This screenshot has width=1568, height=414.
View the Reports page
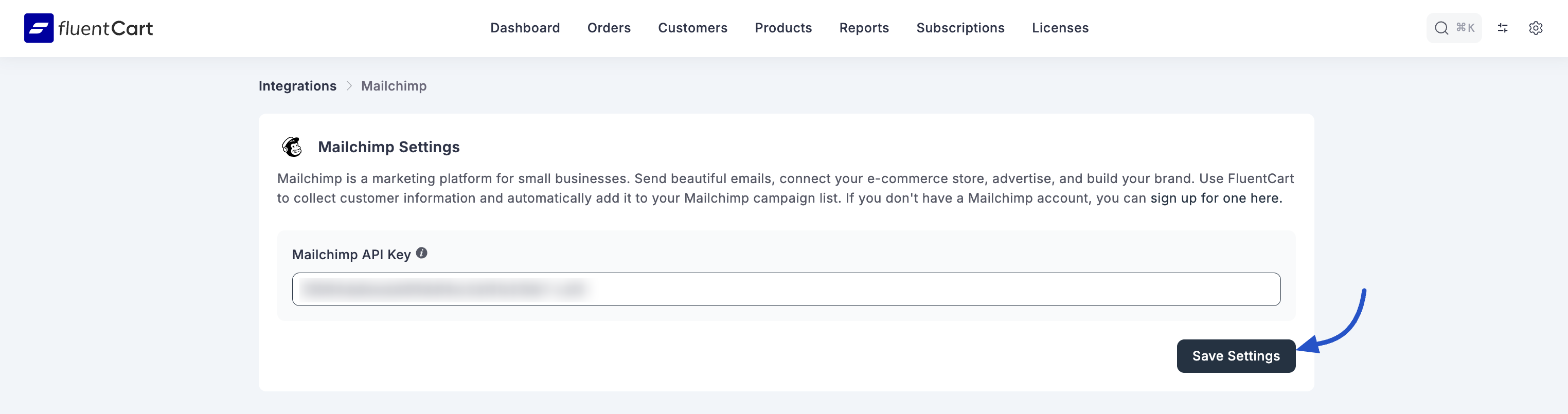(x=864, y=28)
